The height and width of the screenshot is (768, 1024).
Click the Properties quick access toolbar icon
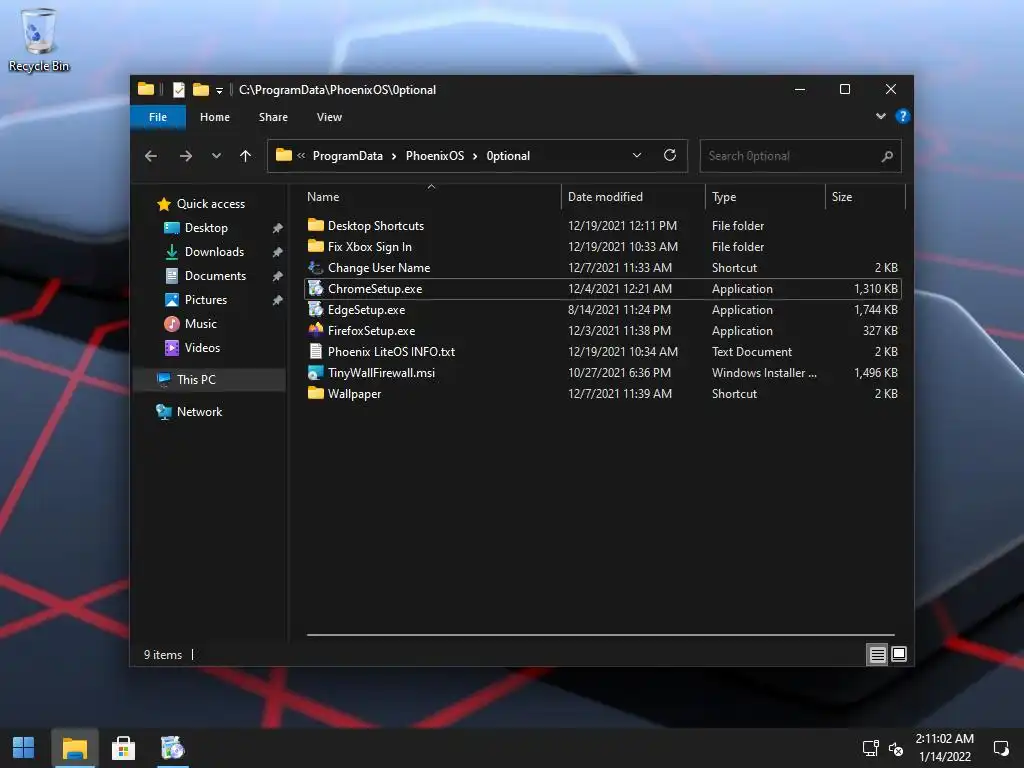click(x=178, y=89)
